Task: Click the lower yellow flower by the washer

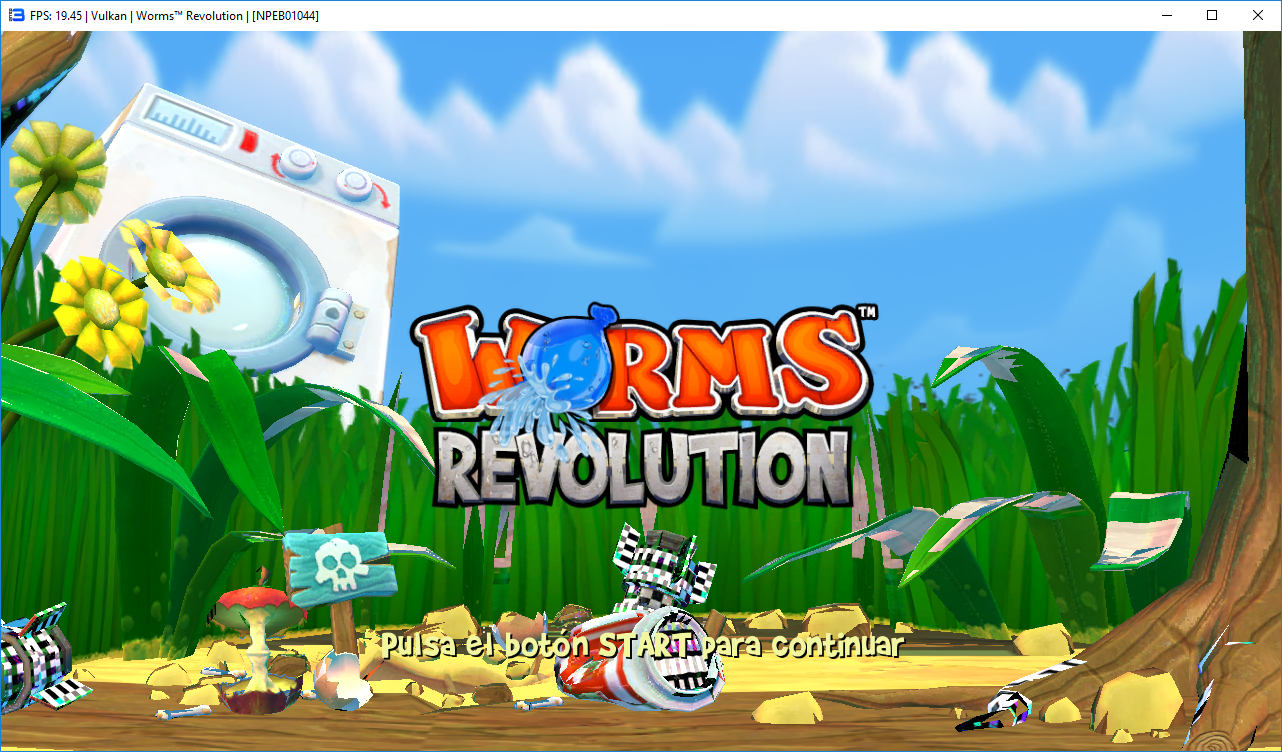Action: pyautogui.click(x=100, y=307)
